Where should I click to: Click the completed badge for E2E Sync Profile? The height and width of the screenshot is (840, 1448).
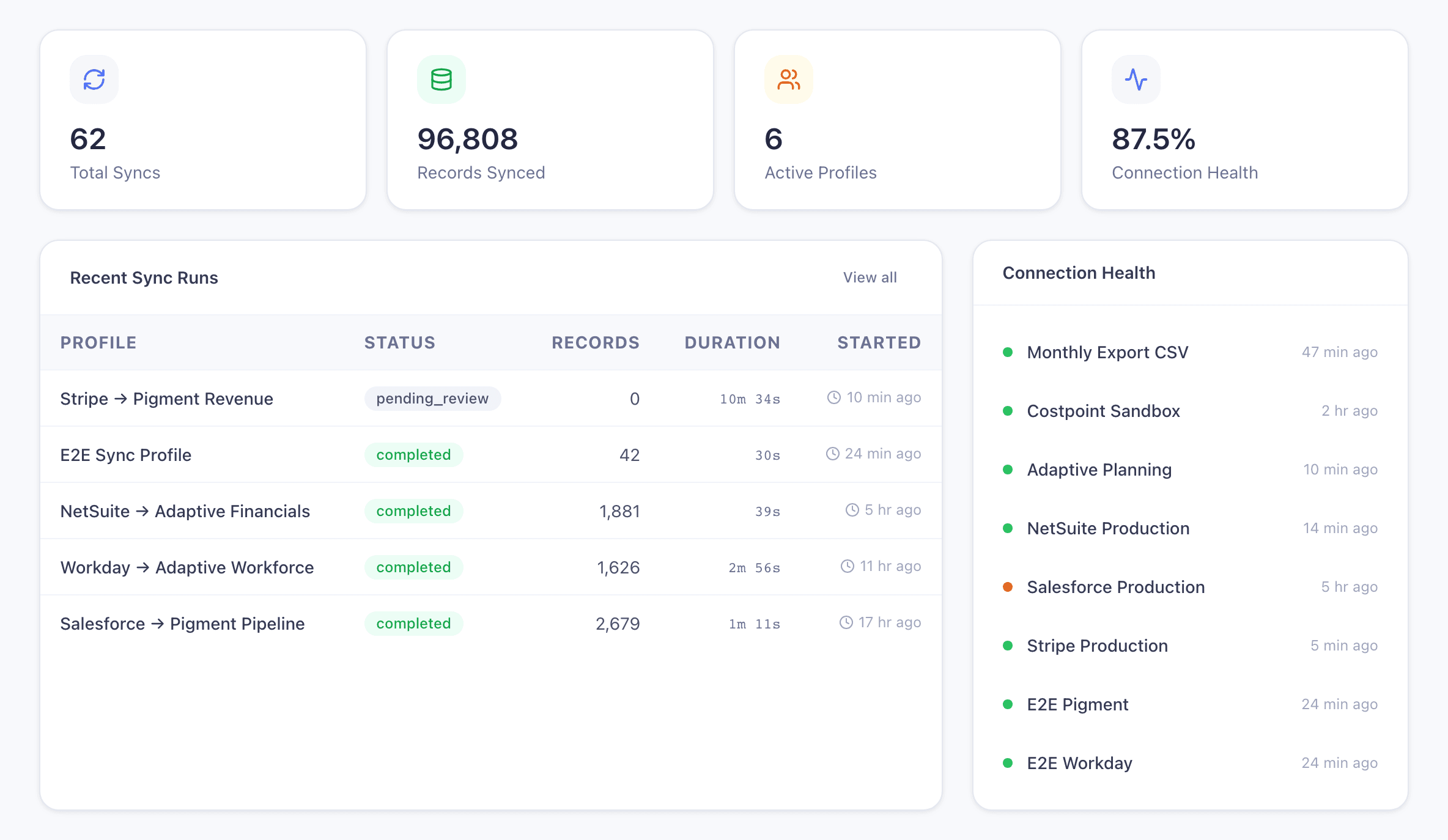pos(413,454)
